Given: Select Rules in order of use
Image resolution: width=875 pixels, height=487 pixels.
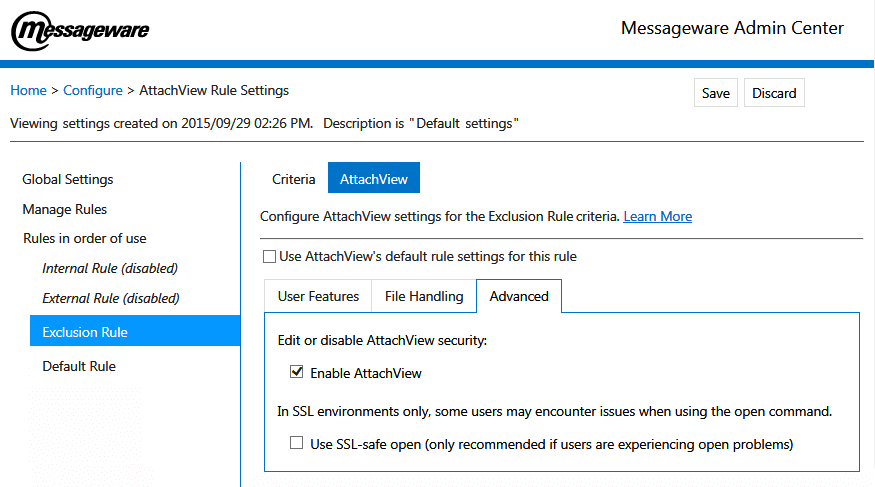Looking at the screenshot, I should tap(85, 238).
